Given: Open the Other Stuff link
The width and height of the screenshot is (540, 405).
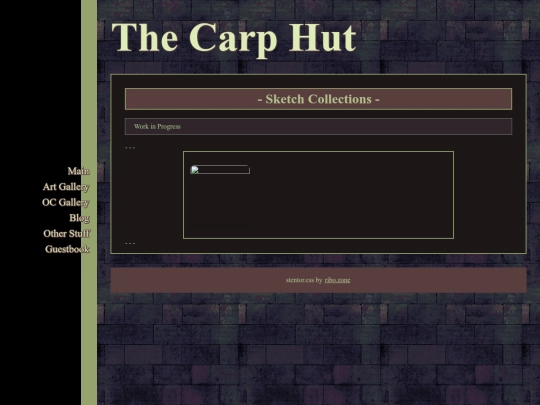Looking at the screenshot, I should coord(67,233).
